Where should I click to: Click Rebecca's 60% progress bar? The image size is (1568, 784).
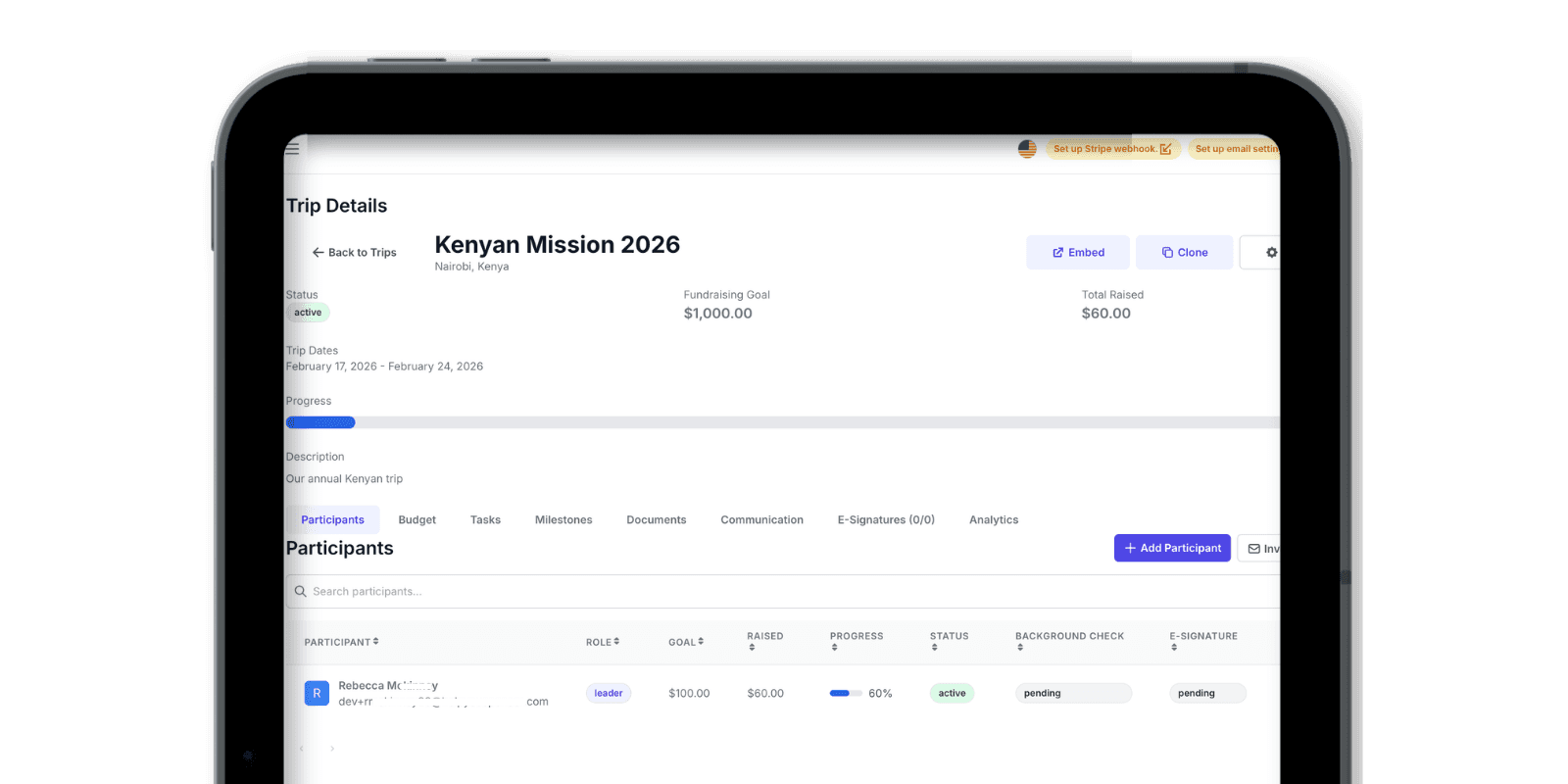coord(846,693)
